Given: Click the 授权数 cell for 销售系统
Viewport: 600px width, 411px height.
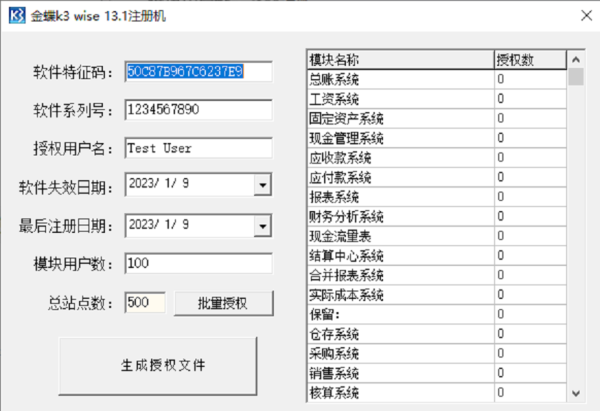Looking at the screenshot, I should [x=530, y=373].
